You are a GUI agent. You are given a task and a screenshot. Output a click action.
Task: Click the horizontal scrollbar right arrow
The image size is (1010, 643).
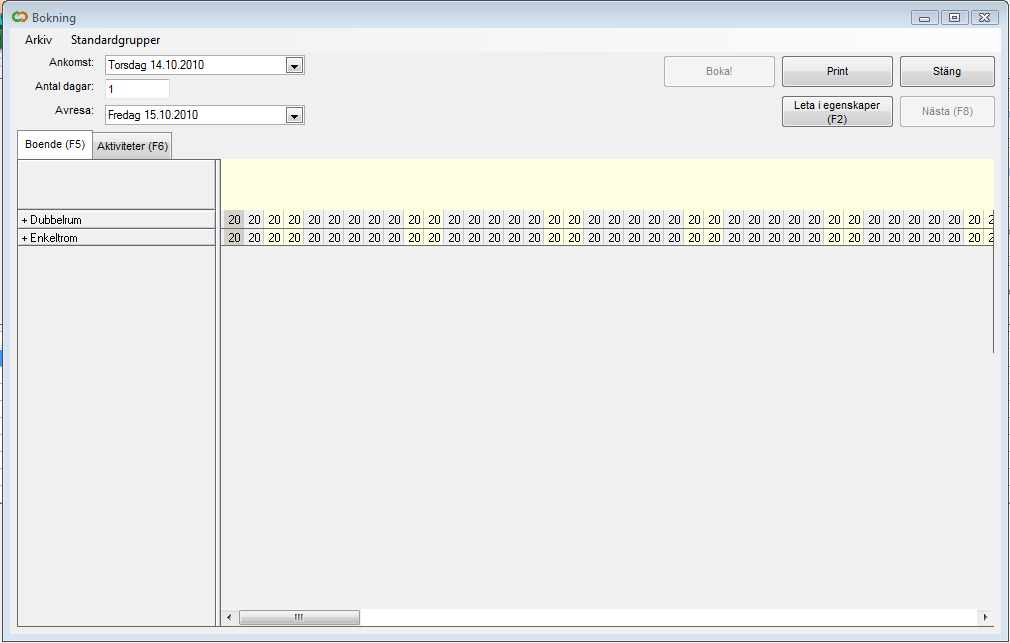(985, 617)
